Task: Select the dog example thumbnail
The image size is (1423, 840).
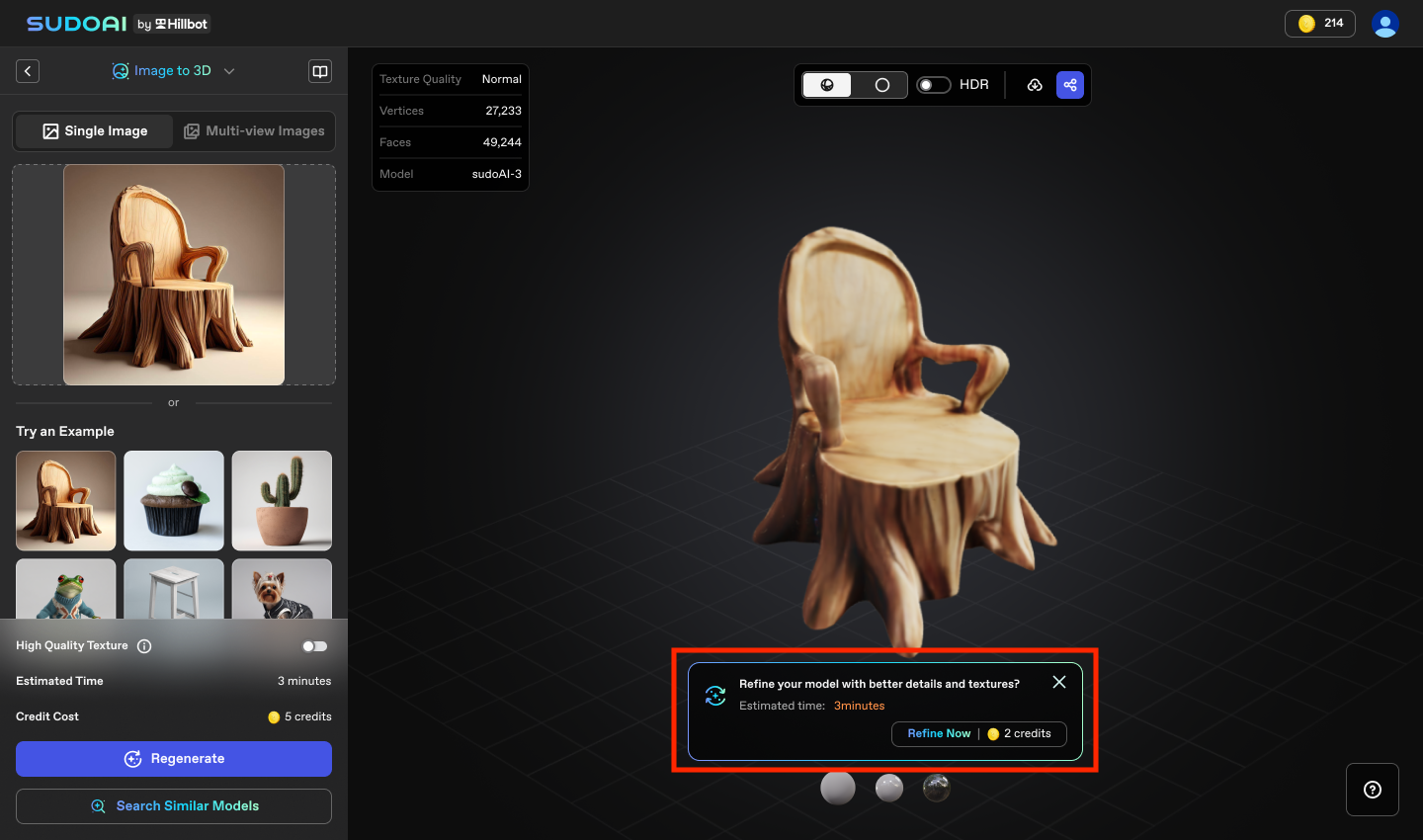Action: 282,589
